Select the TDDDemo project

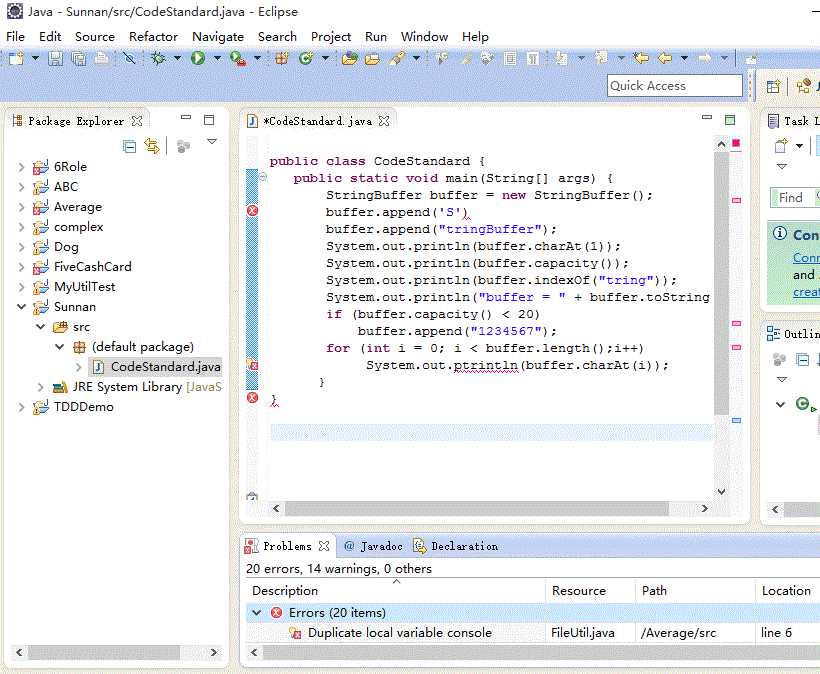pos(84,407)
